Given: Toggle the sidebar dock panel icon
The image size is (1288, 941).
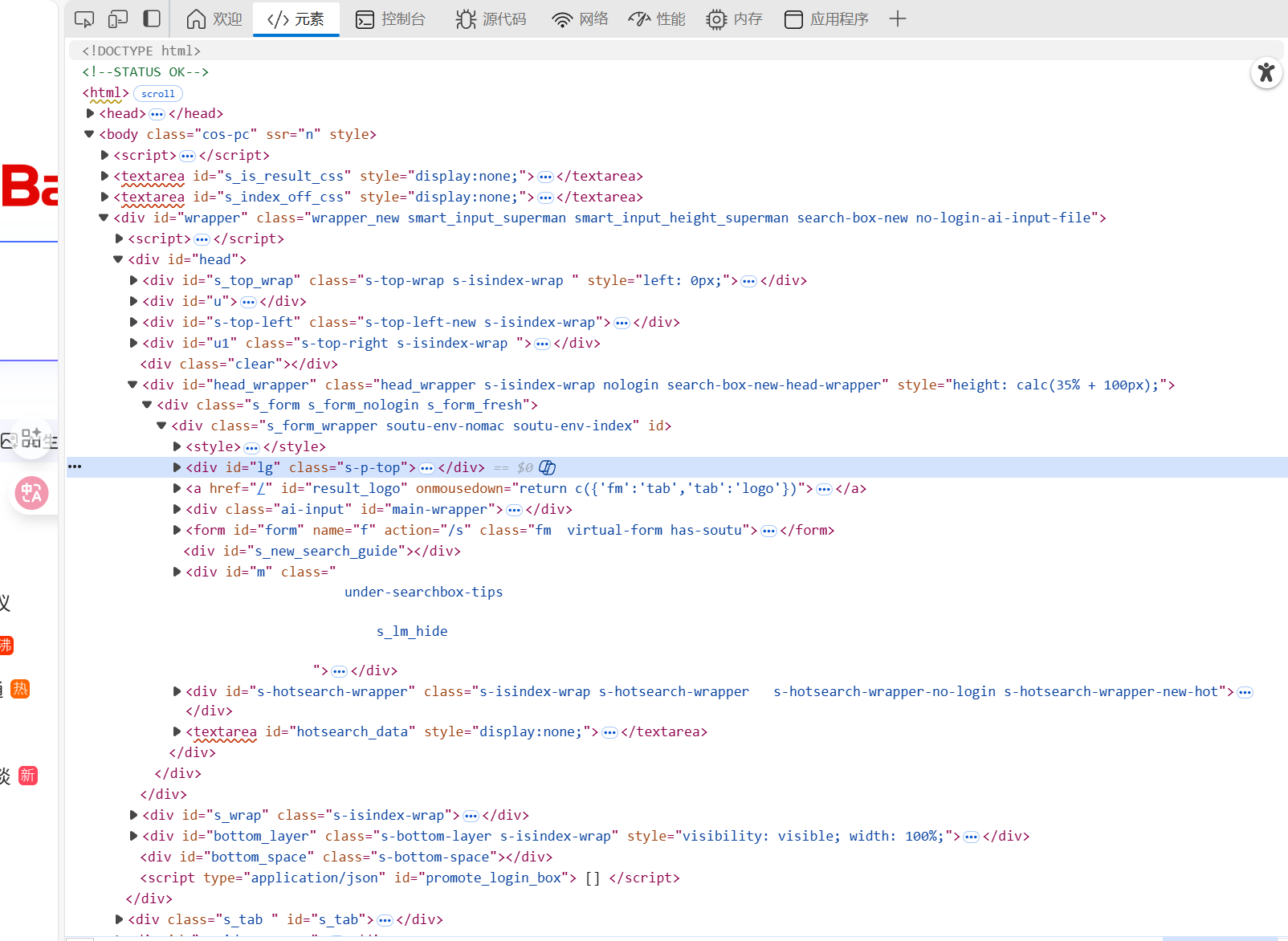Looking at the screenshot, I should (152, 19).
